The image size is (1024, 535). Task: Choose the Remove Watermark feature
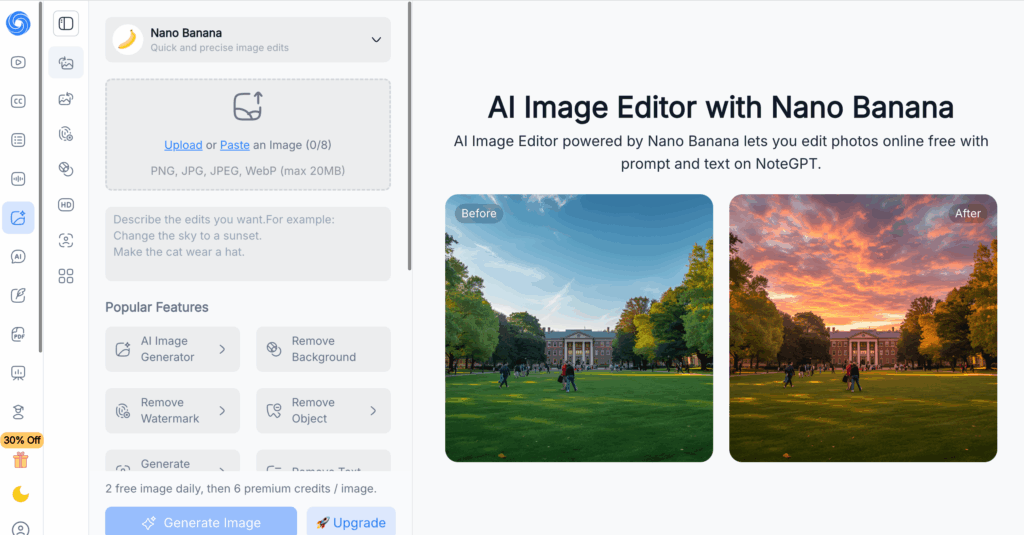click(172, 411)
